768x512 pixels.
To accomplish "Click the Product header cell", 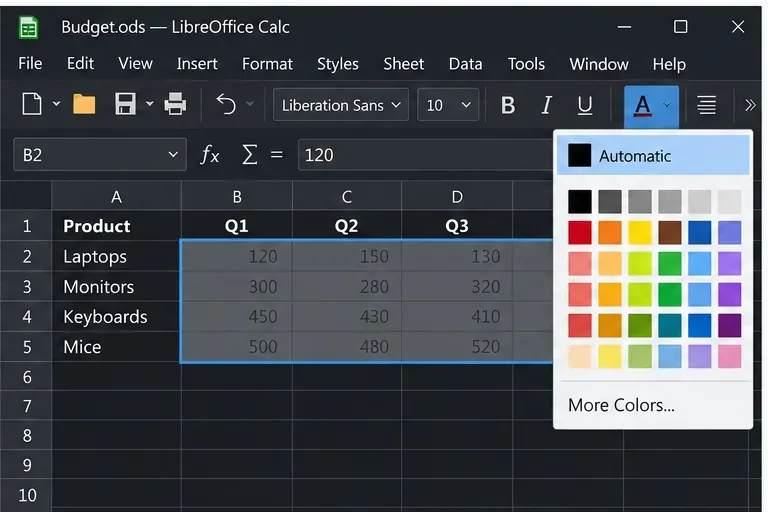I will coord(116,226).
